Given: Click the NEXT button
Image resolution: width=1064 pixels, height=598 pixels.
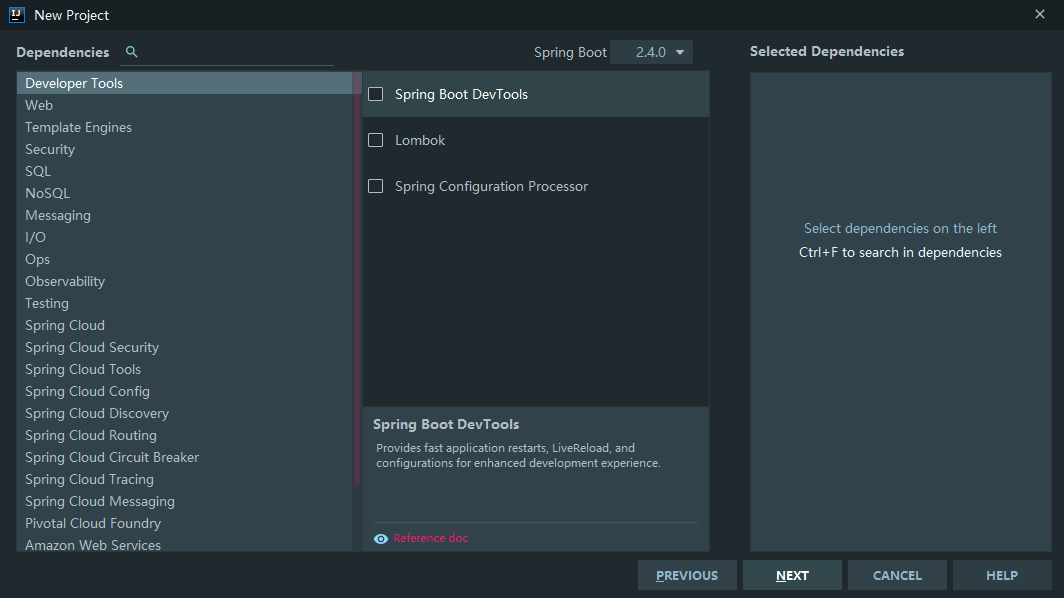Looking at the screenshot, I should (x=792, y=575).
